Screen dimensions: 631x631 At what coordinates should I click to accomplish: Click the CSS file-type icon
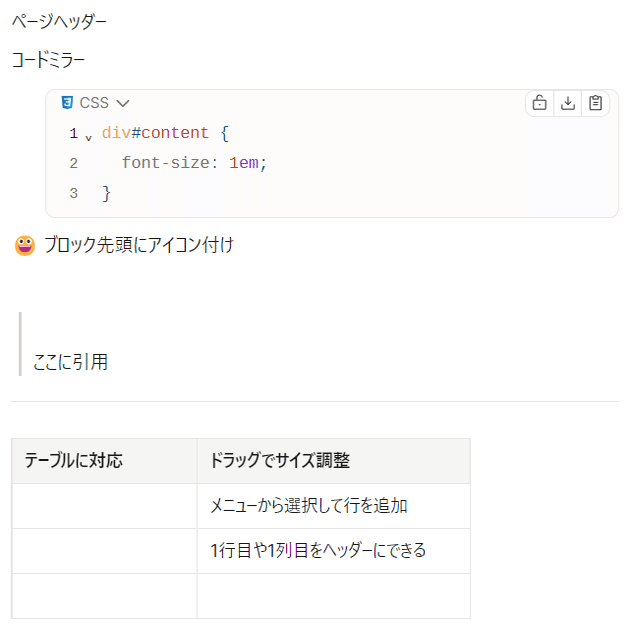point(67,102)
